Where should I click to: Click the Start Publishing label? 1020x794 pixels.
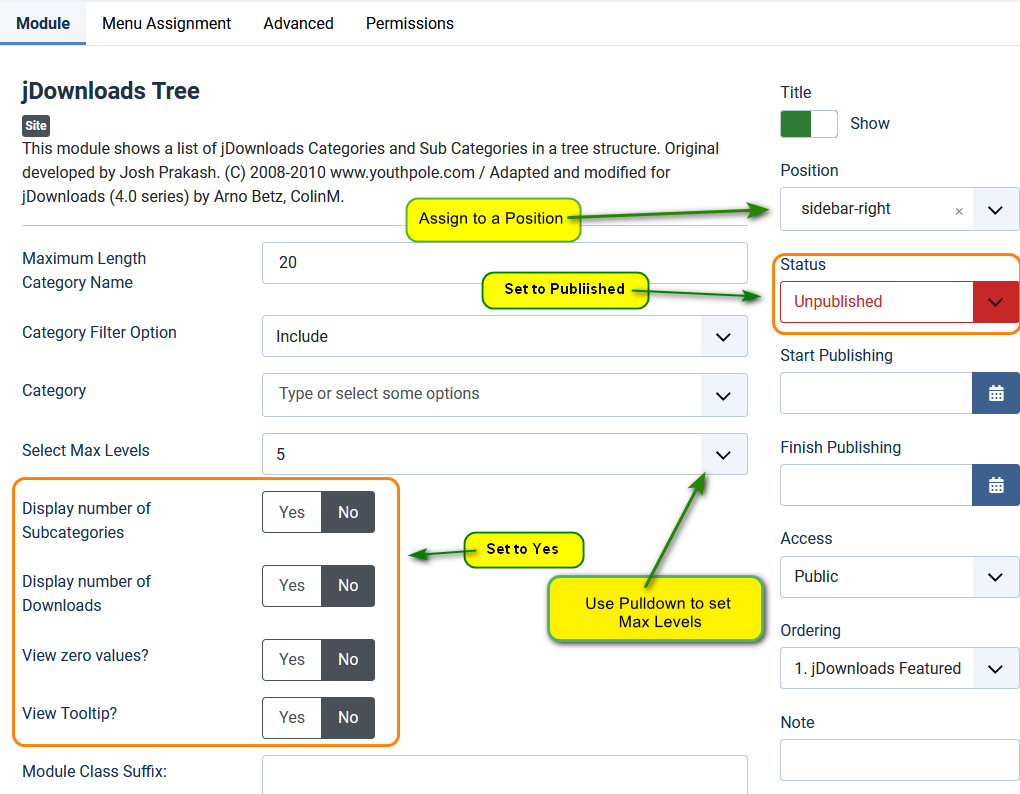(837, 355)
